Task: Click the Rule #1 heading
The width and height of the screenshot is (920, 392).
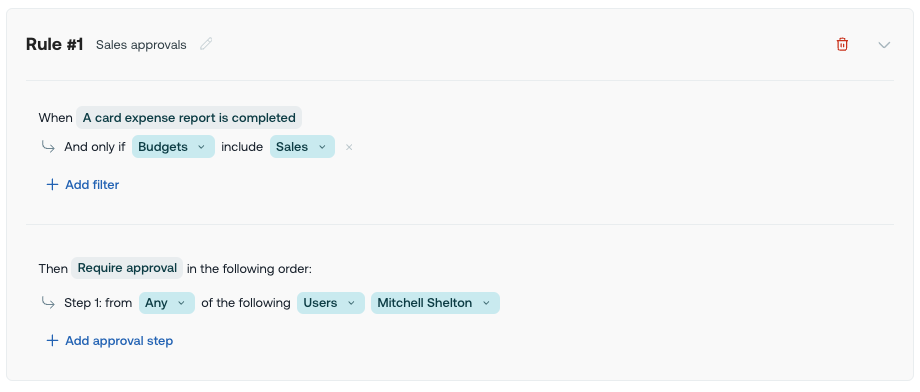Action: click(x=55, y=44)
